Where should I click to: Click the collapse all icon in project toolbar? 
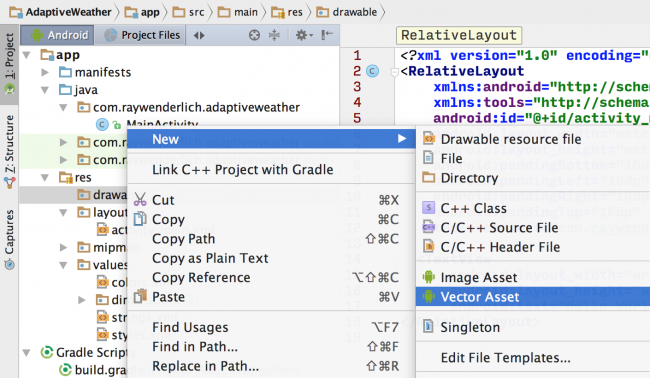coord(274,35)
